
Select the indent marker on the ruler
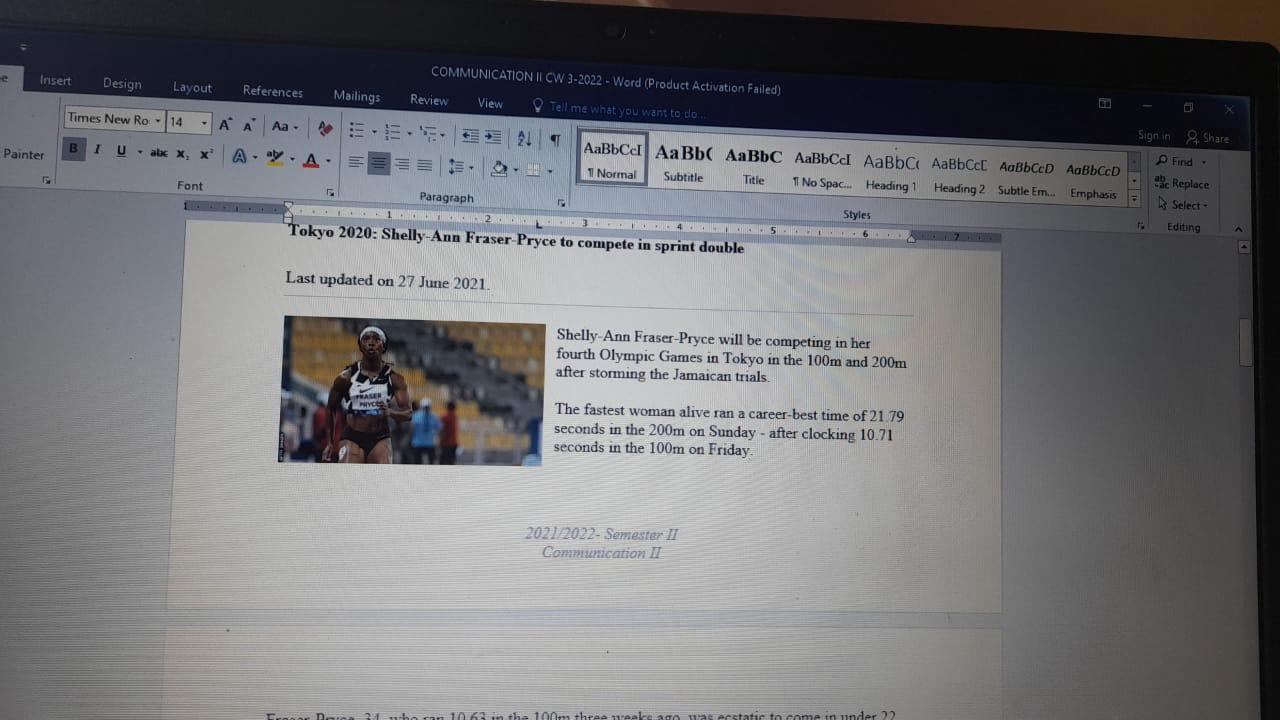point(288,211)
